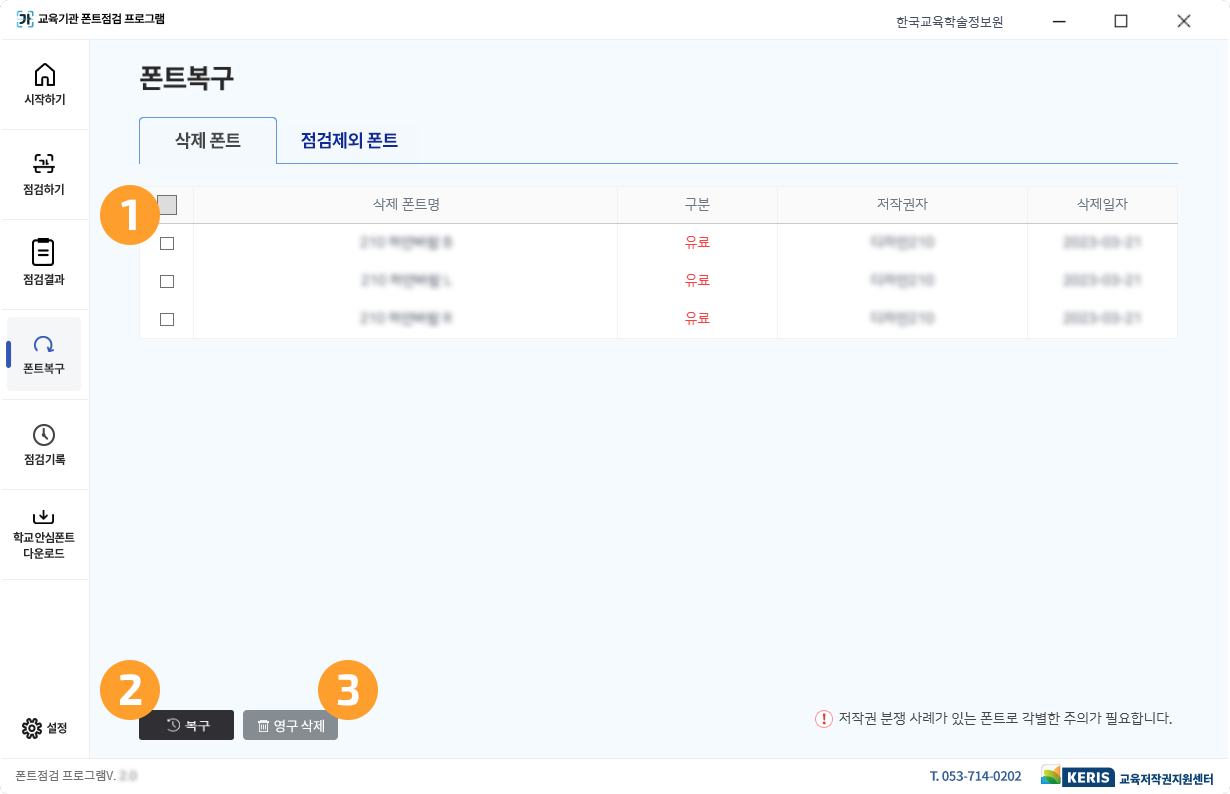Switch to the 삭제 폰트 tab
Screen dimensions: 1230x794
tap(207, 140)
